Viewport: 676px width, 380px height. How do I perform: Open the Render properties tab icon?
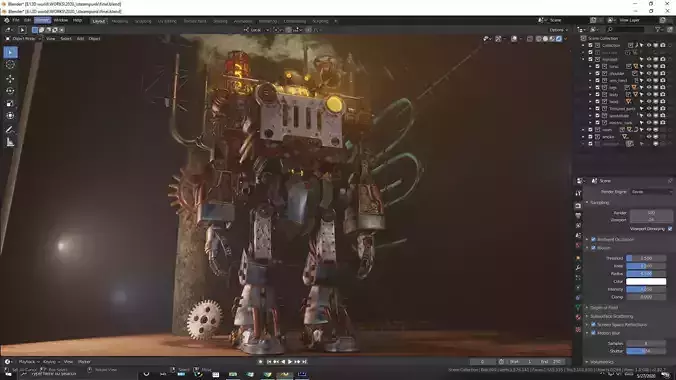578,206
